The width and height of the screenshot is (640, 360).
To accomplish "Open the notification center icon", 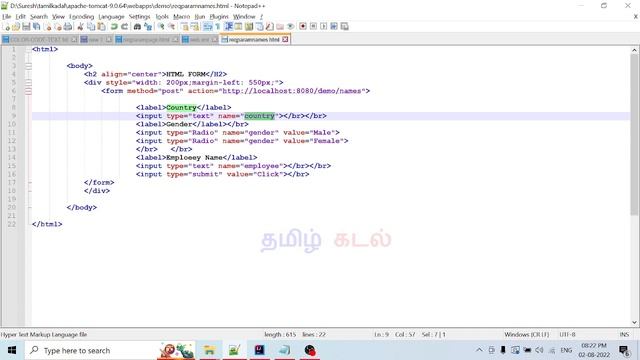I will coord(624,350).
